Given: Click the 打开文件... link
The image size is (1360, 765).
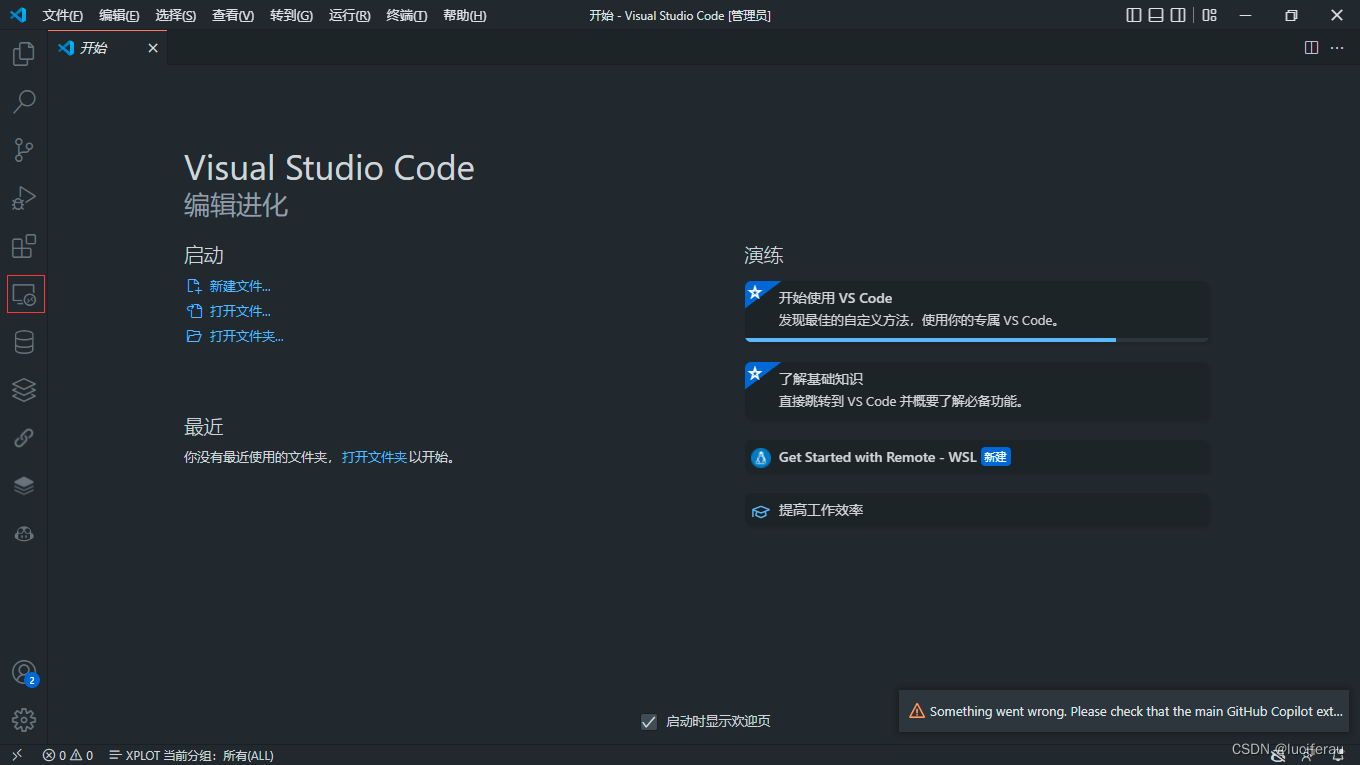Looking at the screenshot, I should [240, 311].
